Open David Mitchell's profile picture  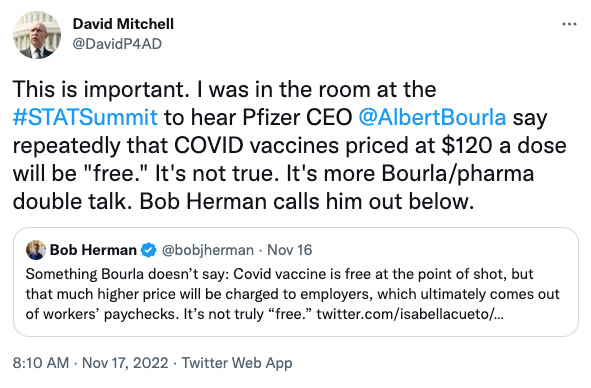37,35
